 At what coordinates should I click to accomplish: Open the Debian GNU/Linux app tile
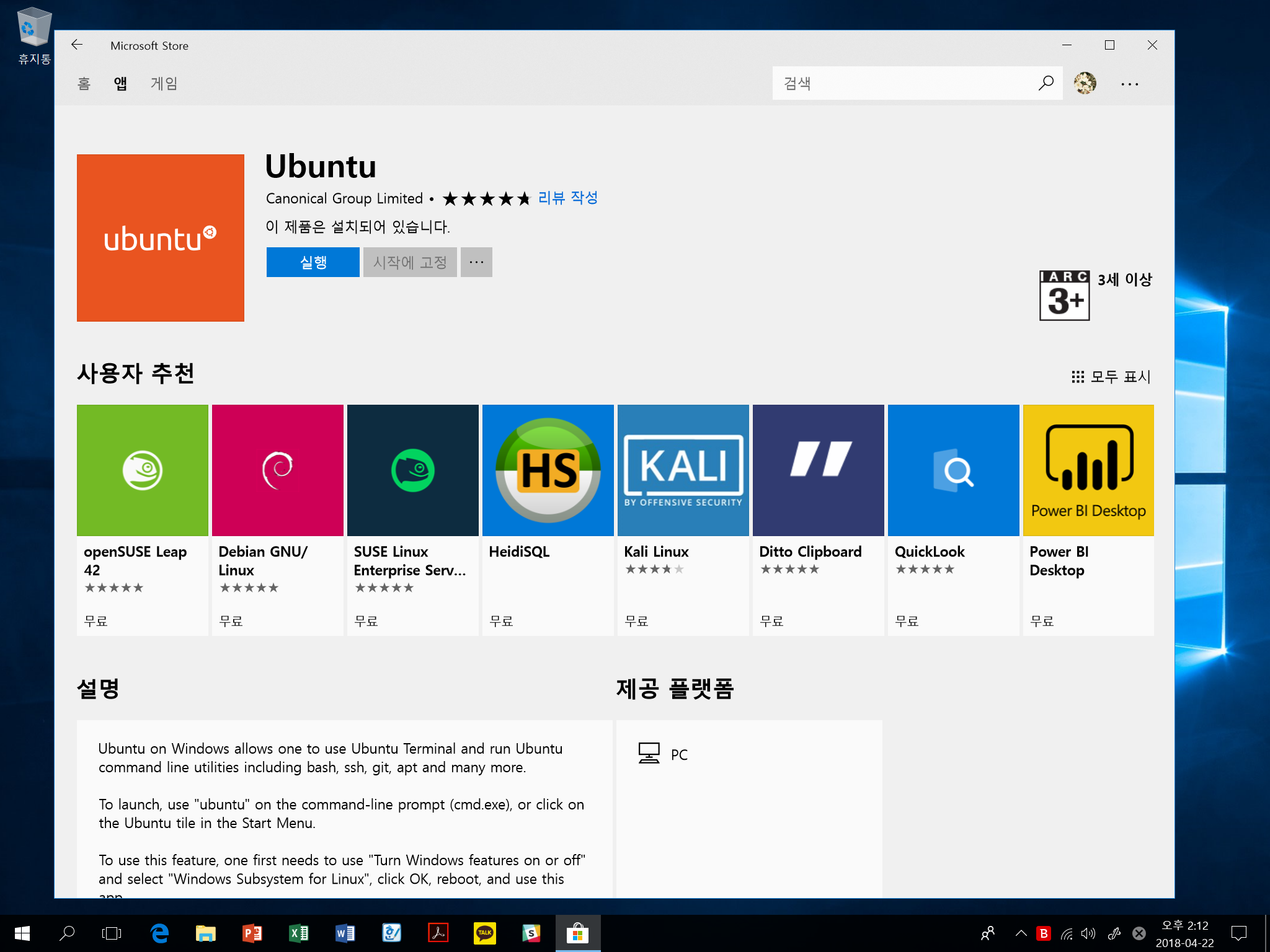(277, 471)
